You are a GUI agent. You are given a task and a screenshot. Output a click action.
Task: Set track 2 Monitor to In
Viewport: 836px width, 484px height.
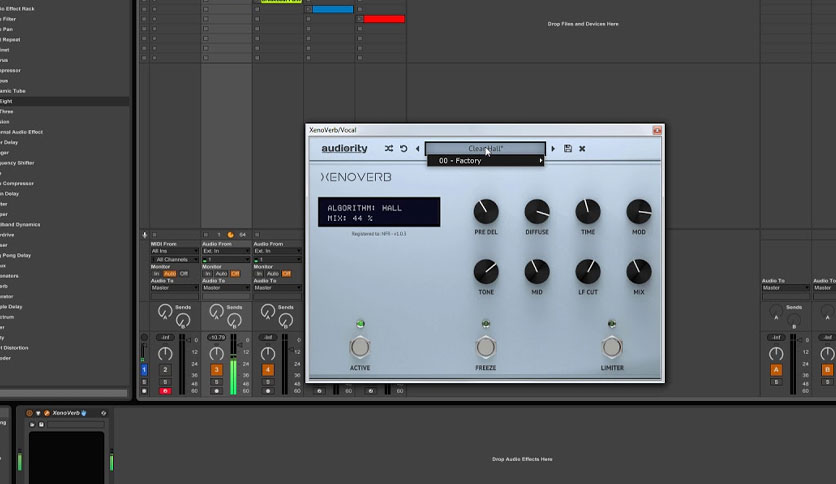[156, 273]
